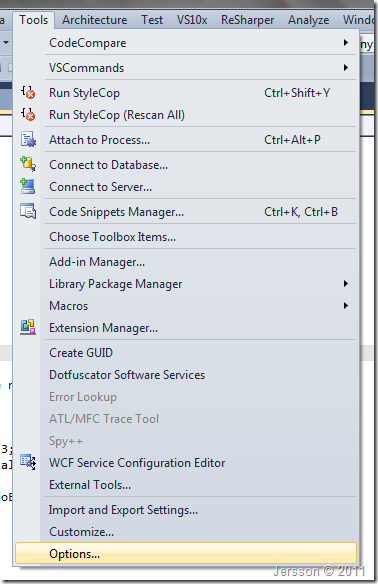This screenshot has width=378, height=584.
Task: Select CodeCompare menu entry
Action: (186, 43)
